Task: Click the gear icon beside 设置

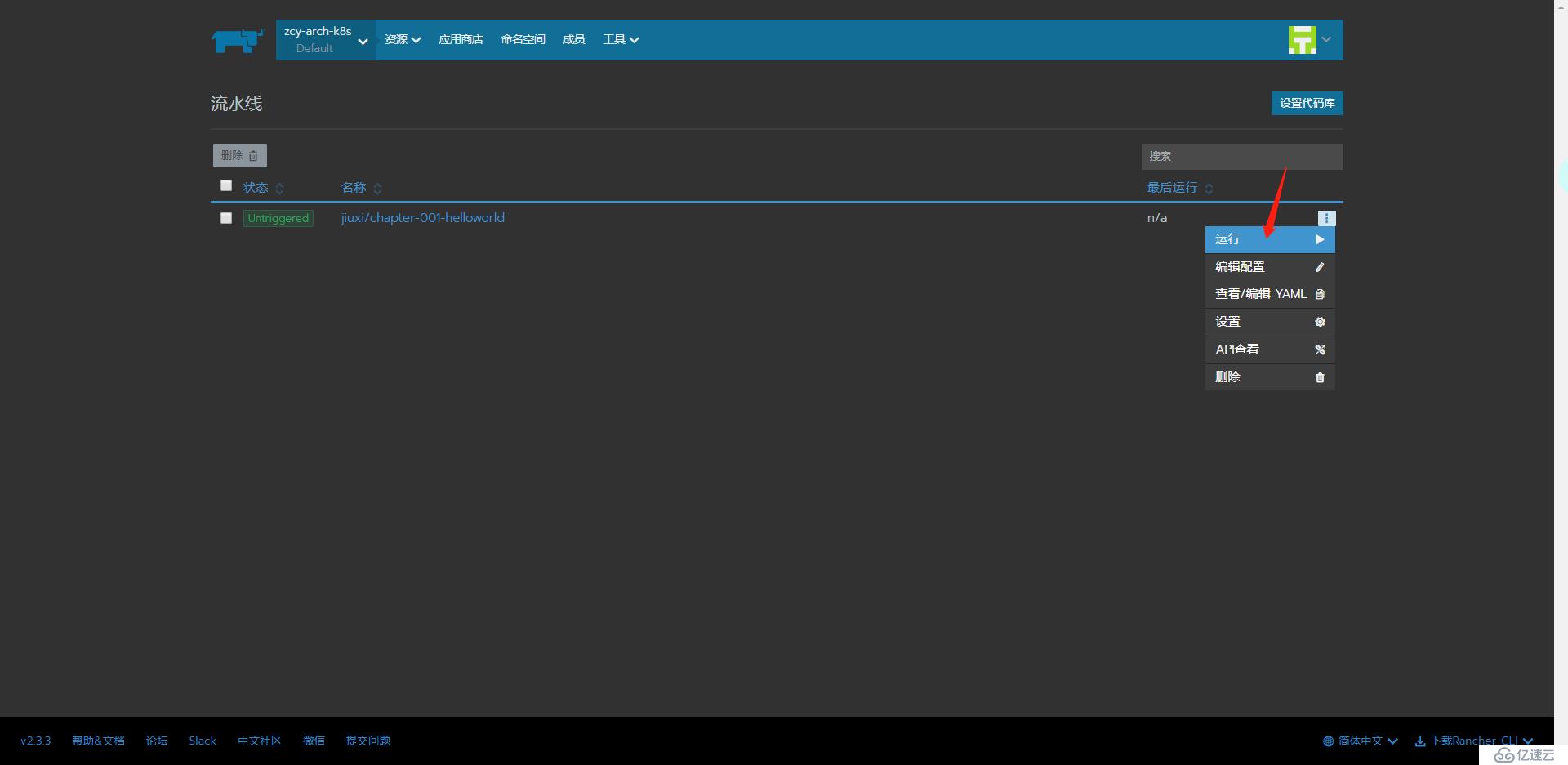Action: pyautogui.click(x=1320, y=322)
